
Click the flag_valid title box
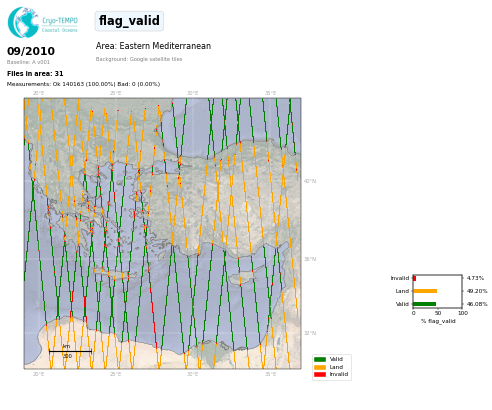coord(129,21)
